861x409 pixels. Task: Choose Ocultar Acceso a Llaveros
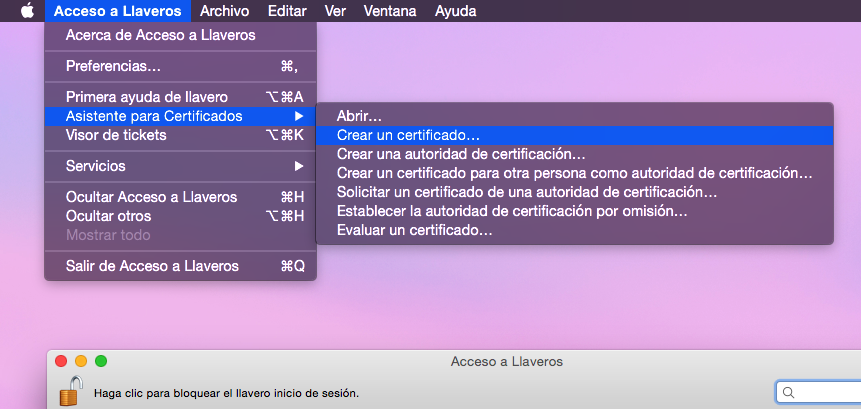coord(181,197)
